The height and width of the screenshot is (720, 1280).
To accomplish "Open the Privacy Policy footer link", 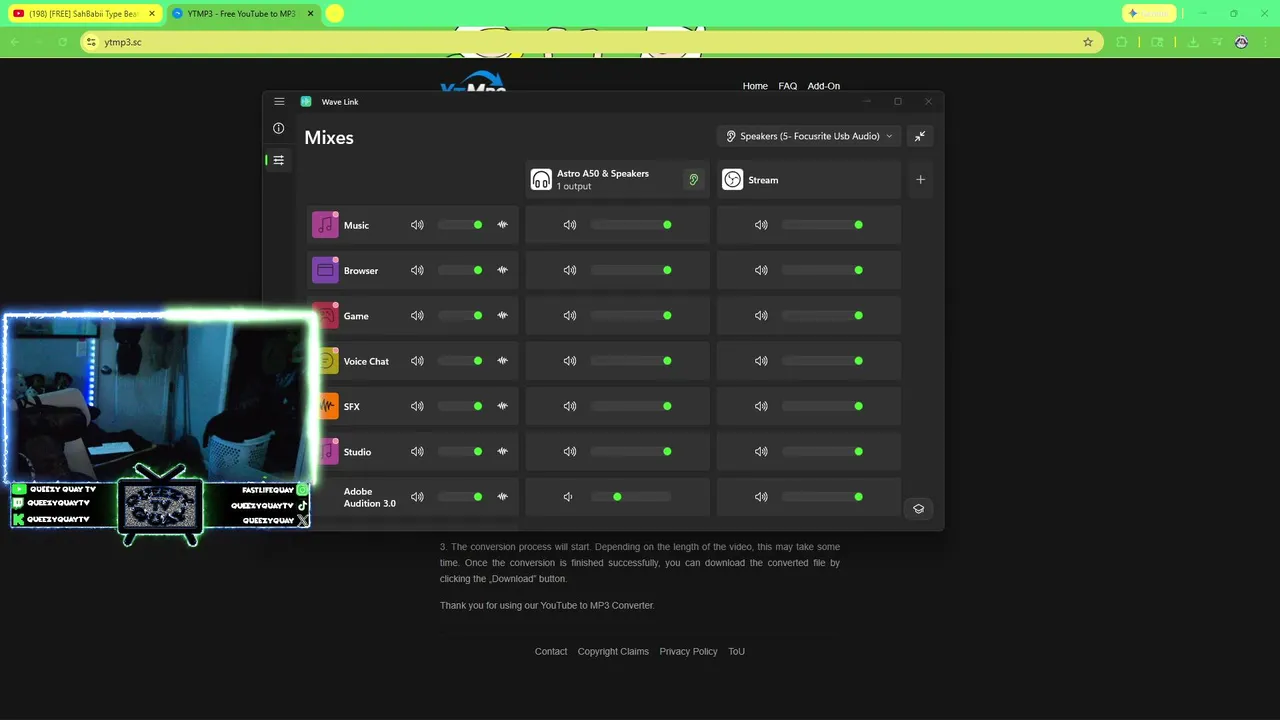I will 688,651.
